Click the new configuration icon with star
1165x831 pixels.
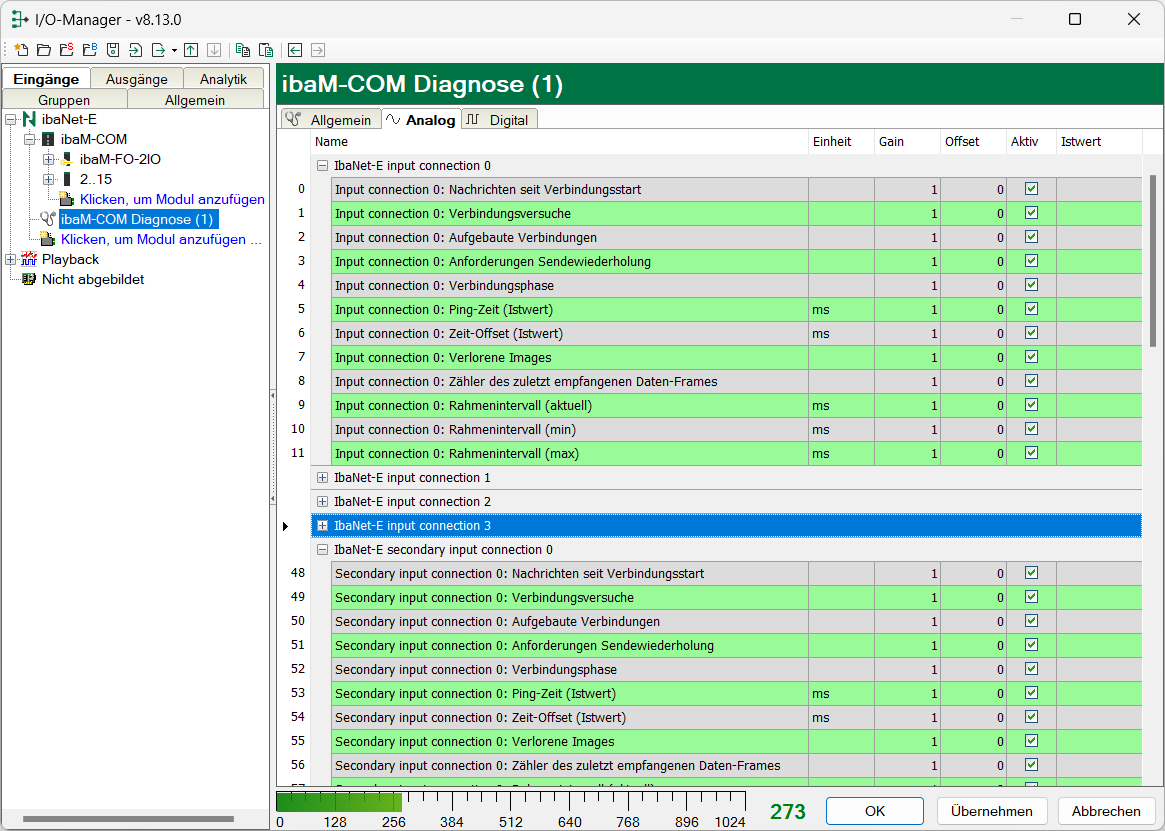20,50
